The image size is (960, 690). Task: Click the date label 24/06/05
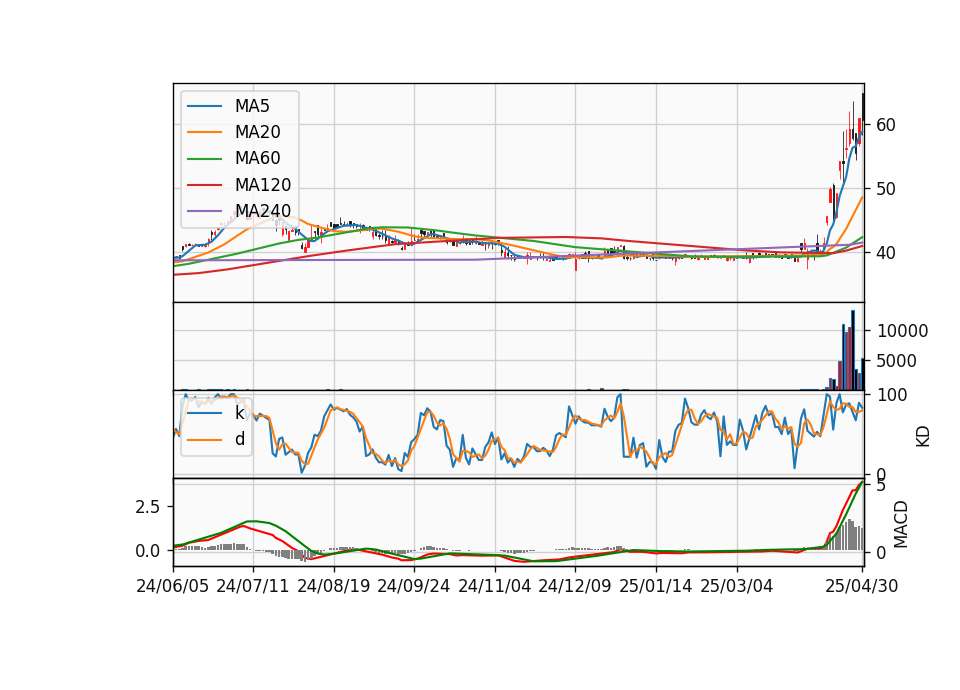coord(173,586)
